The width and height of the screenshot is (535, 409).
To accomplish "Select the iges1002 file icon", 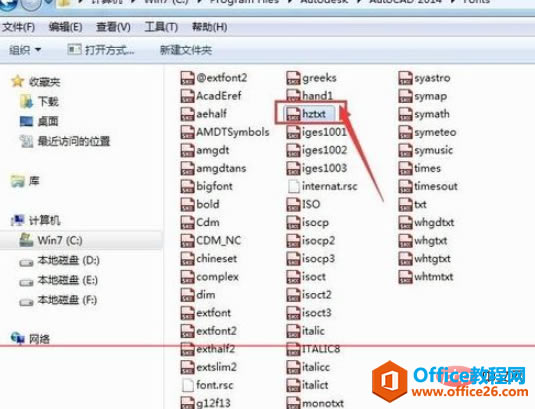I will 293,150.
